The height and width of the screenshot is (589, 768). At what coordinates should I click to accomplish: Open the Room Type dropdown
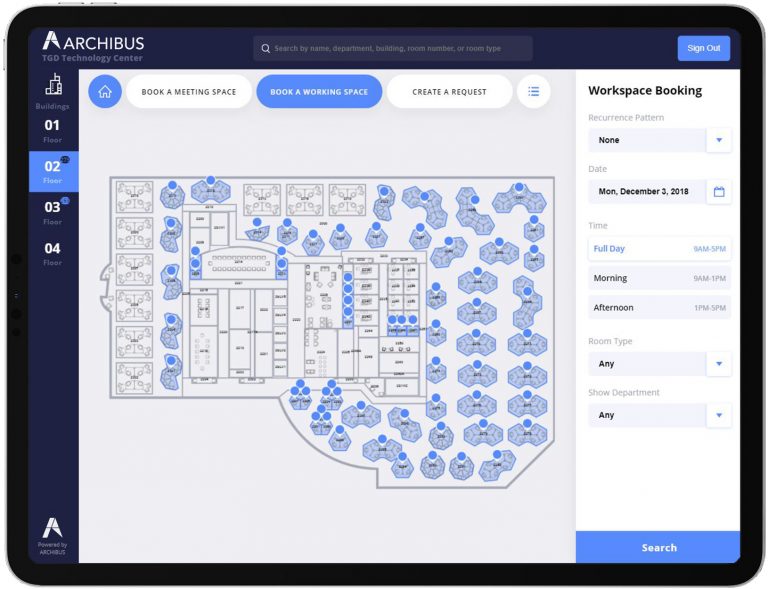coord(718,364)
